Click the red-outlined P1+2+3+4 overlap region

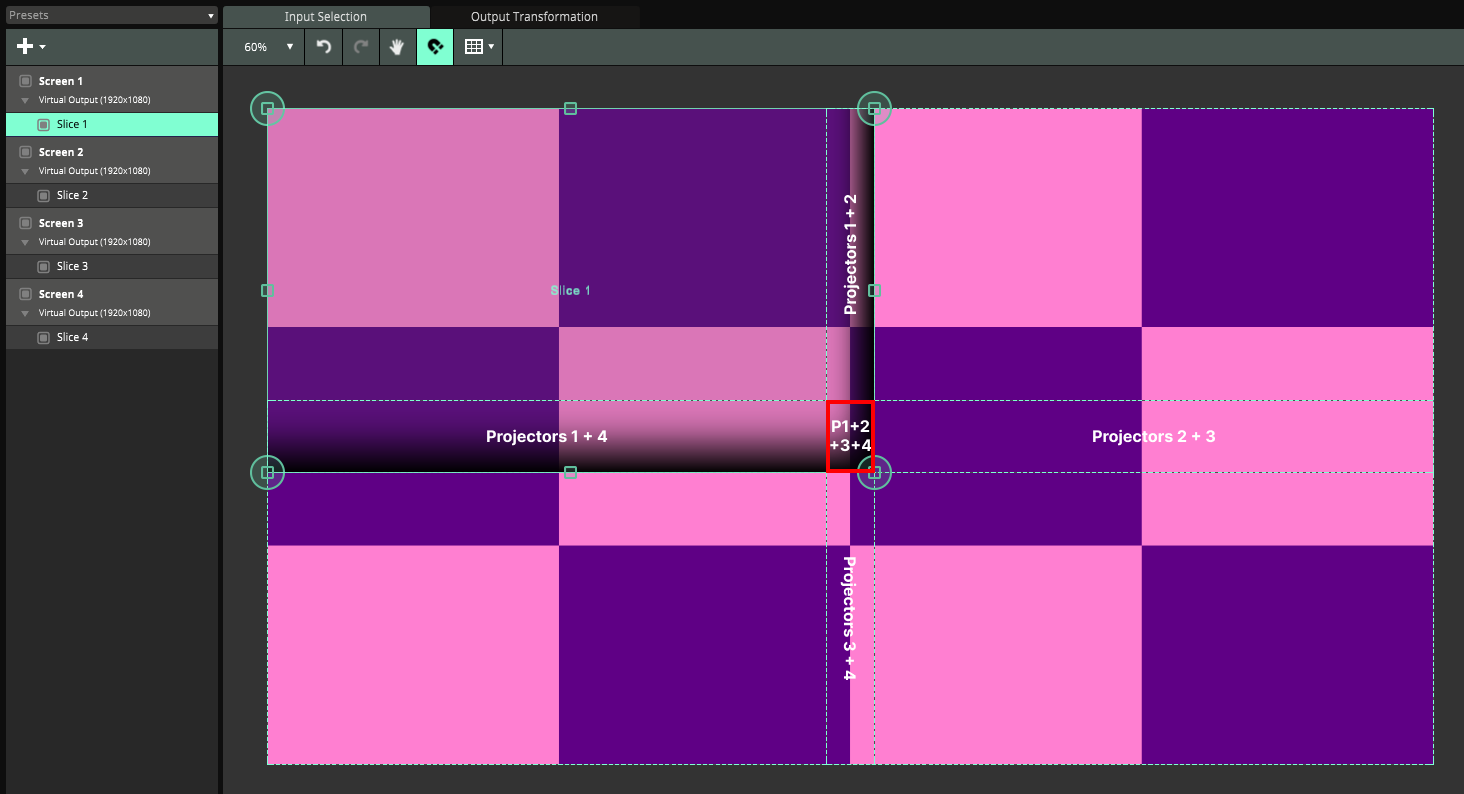[x=850, y=436]
